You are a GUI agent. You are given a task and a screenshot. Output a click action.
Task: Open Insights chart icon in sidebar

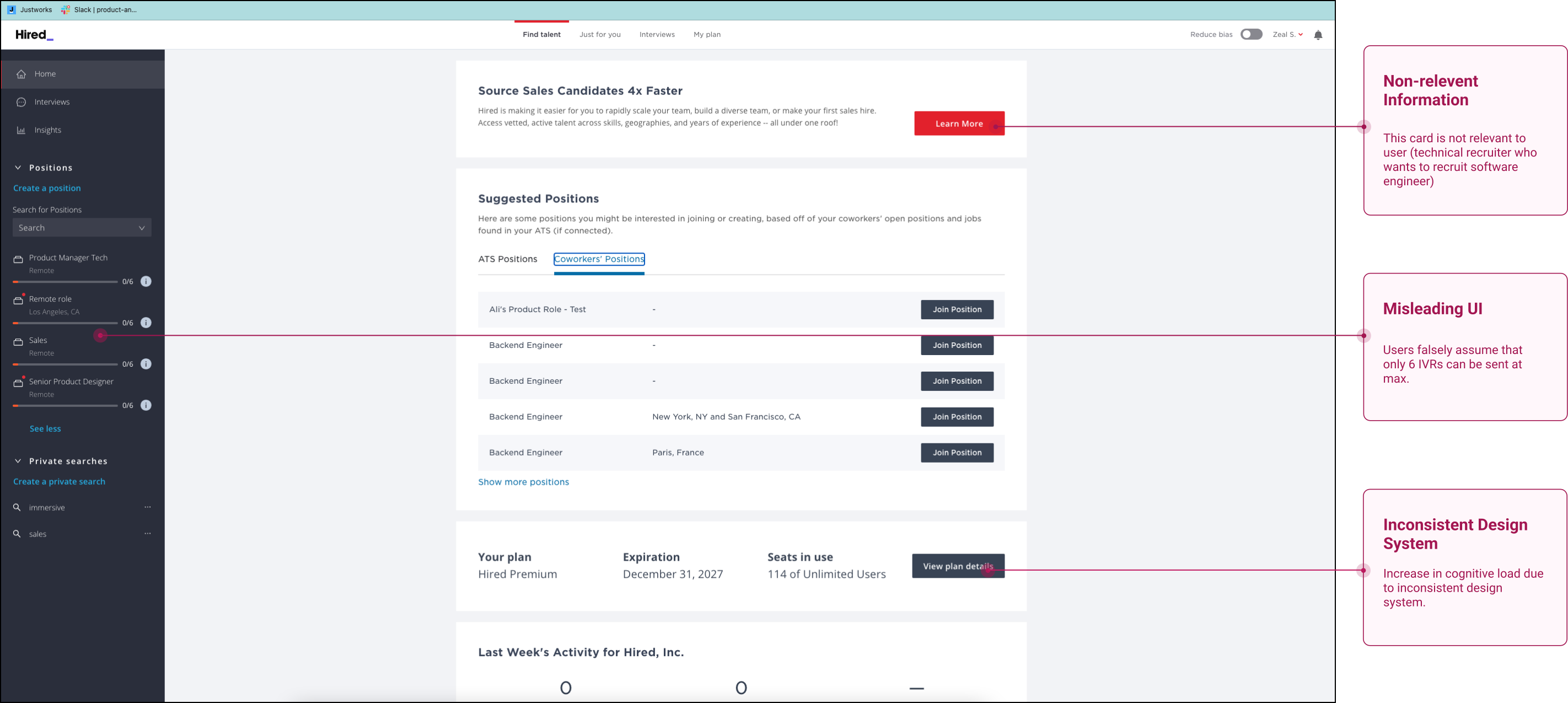pos(22,130)
